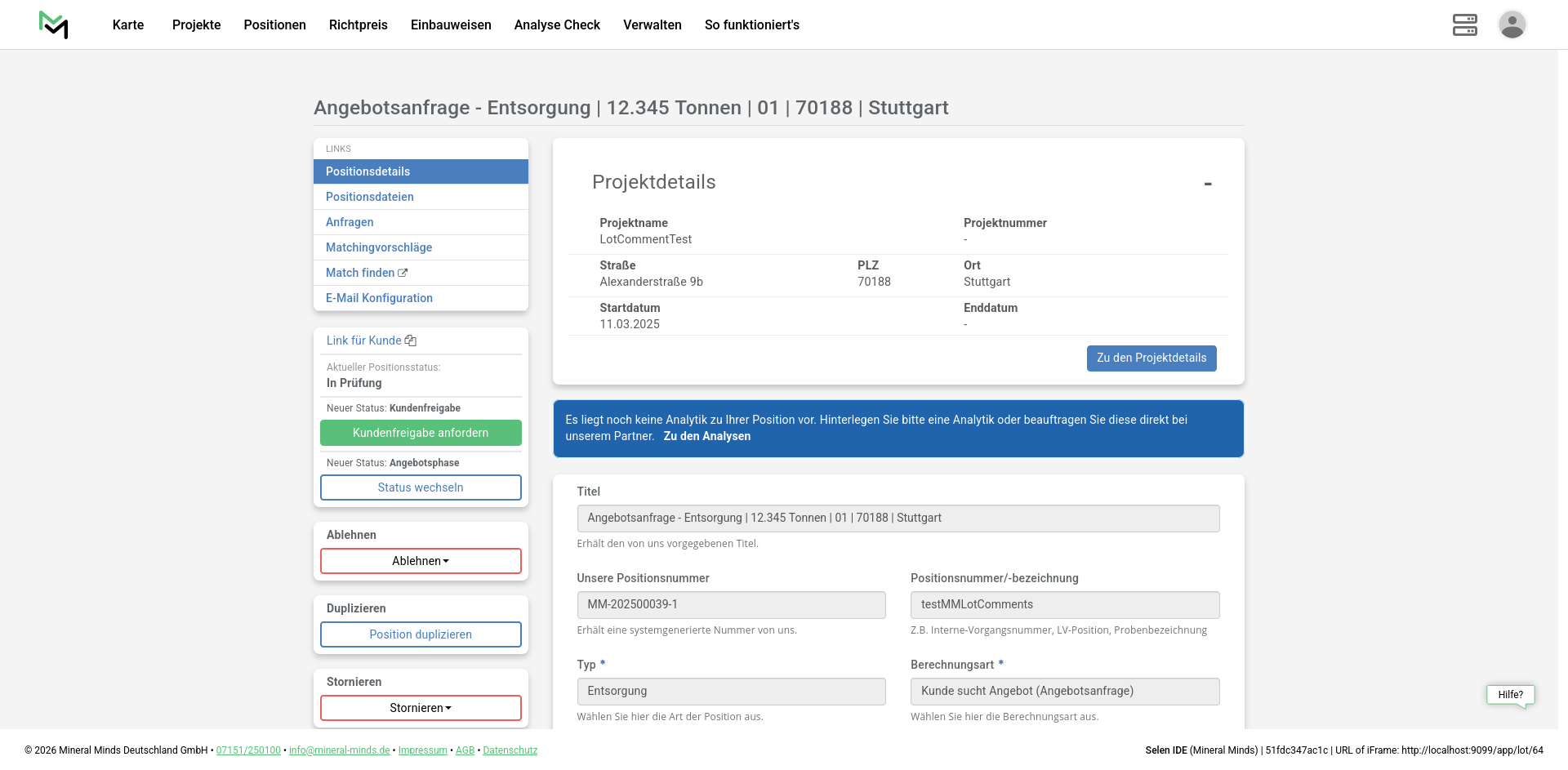Open the user profile avatar
This screenshot has height=770, width=1568.
[1512, 24]
